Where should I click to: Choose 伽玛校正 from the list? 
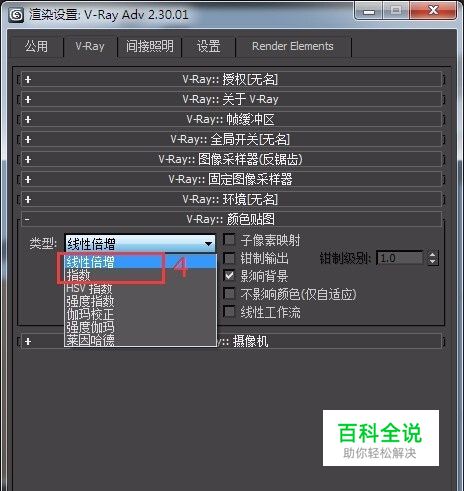140,314
